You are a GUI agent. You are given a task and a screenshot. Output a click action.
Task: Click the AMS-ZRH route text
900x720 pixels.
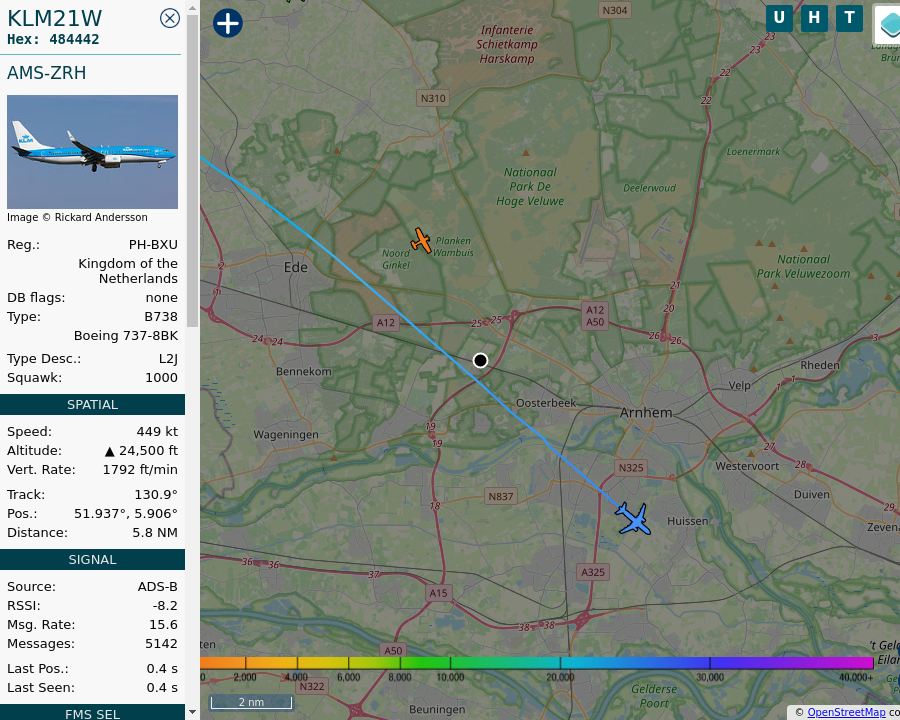46,73
